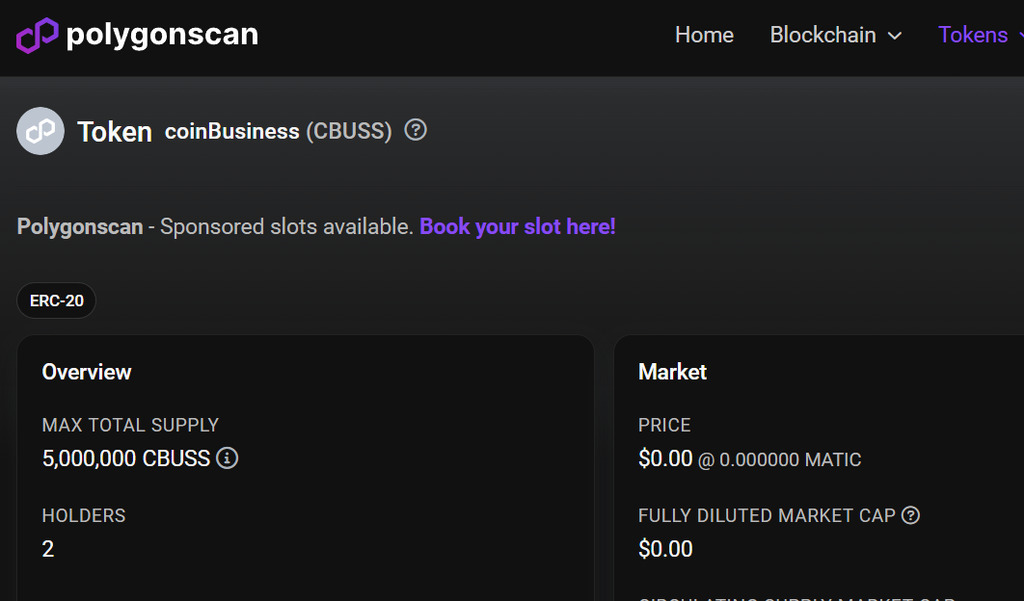Open the Tokens menu
This screenshot has width=1024, height=601.
(980, 35)
